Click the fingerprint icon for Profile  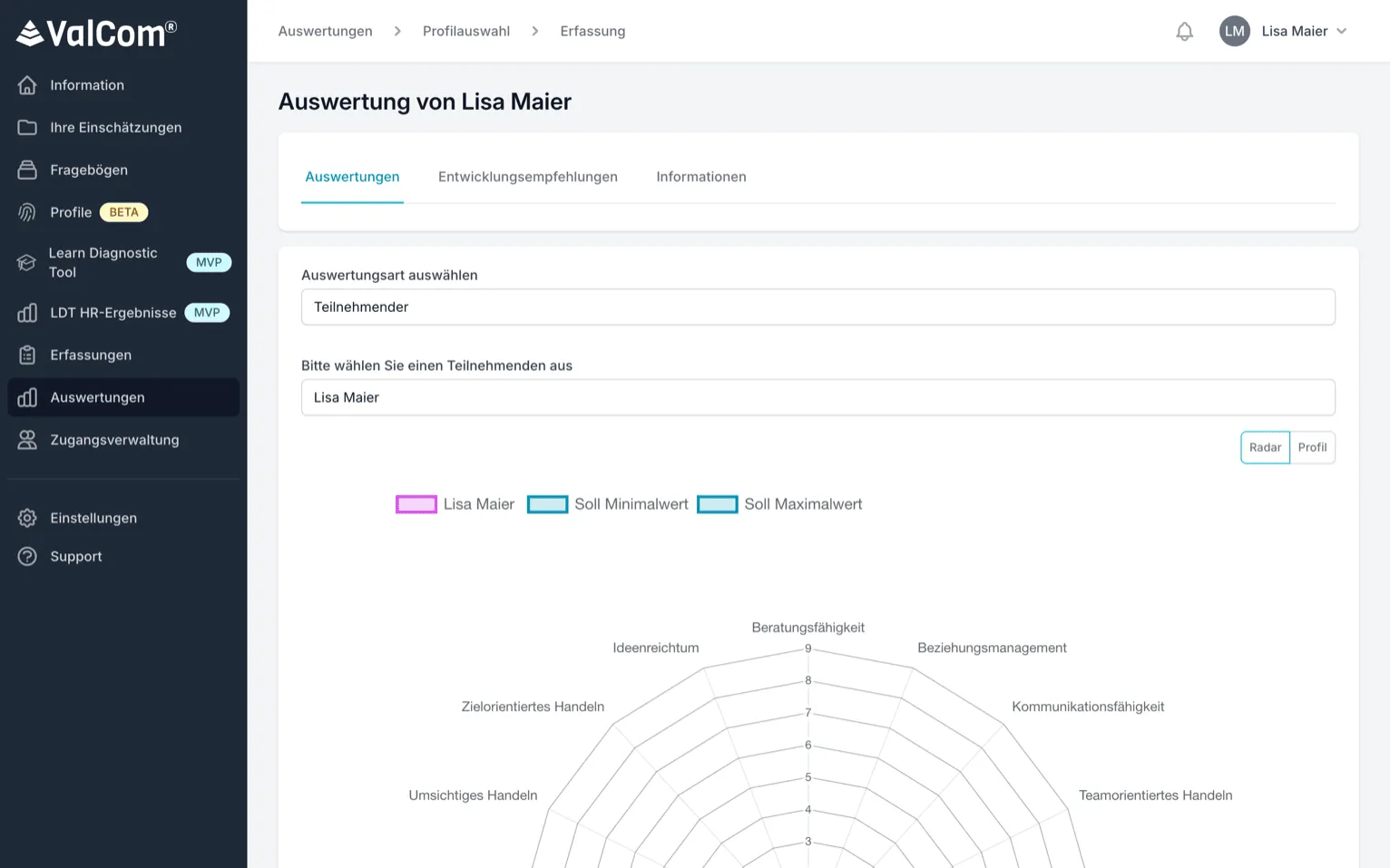pos(27,212)
